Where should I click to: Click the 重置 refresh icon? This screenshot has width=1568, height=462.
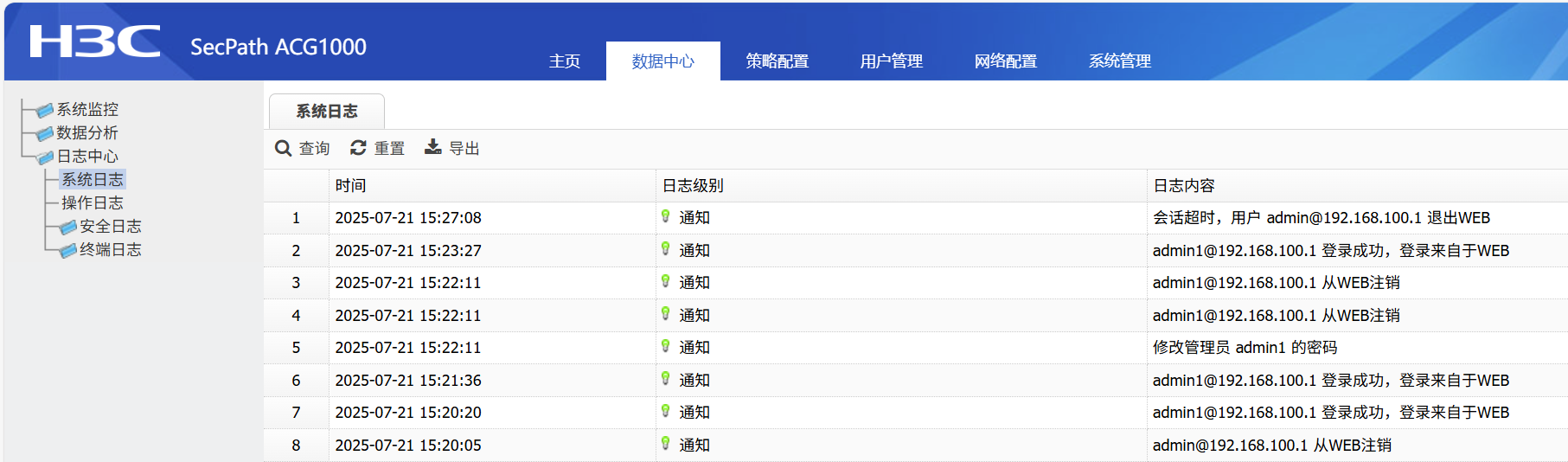358,148
